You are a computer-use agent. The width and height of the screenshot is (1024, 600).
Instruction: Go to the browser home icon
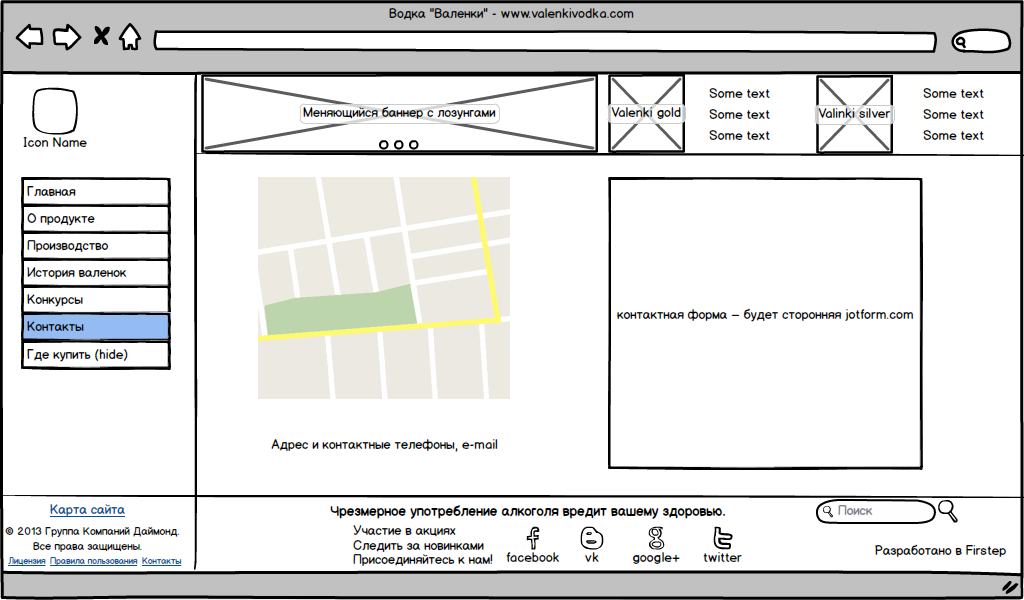pos(130,37)
